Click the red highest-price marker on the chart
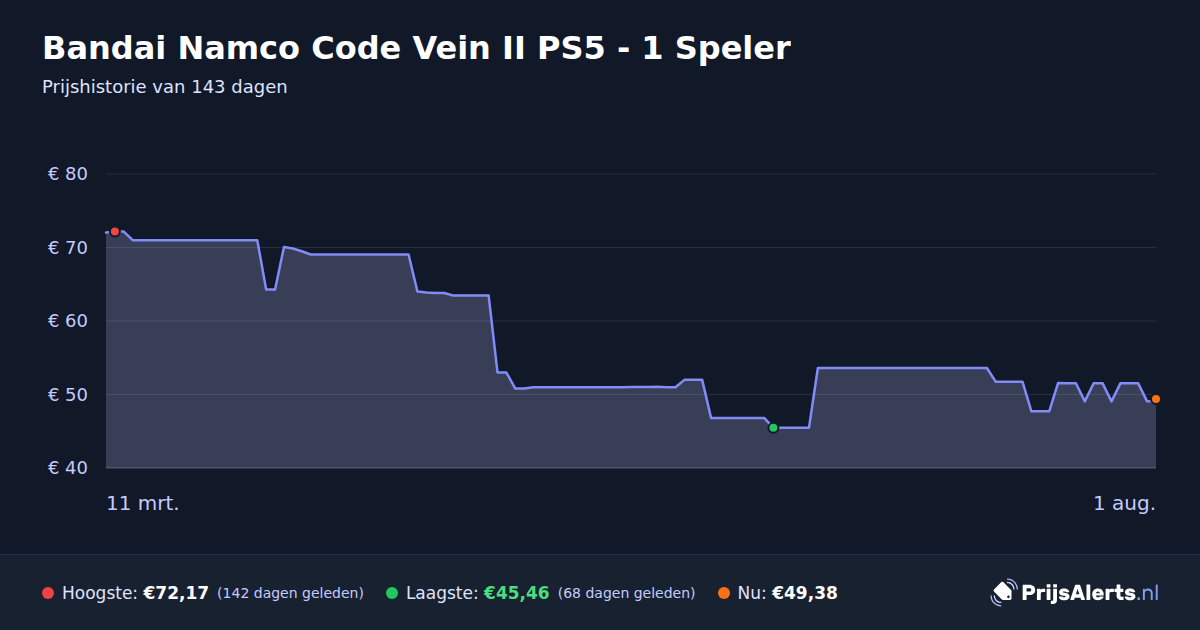The height and width of the screenshot is (630, 1200). pos(115,231)
